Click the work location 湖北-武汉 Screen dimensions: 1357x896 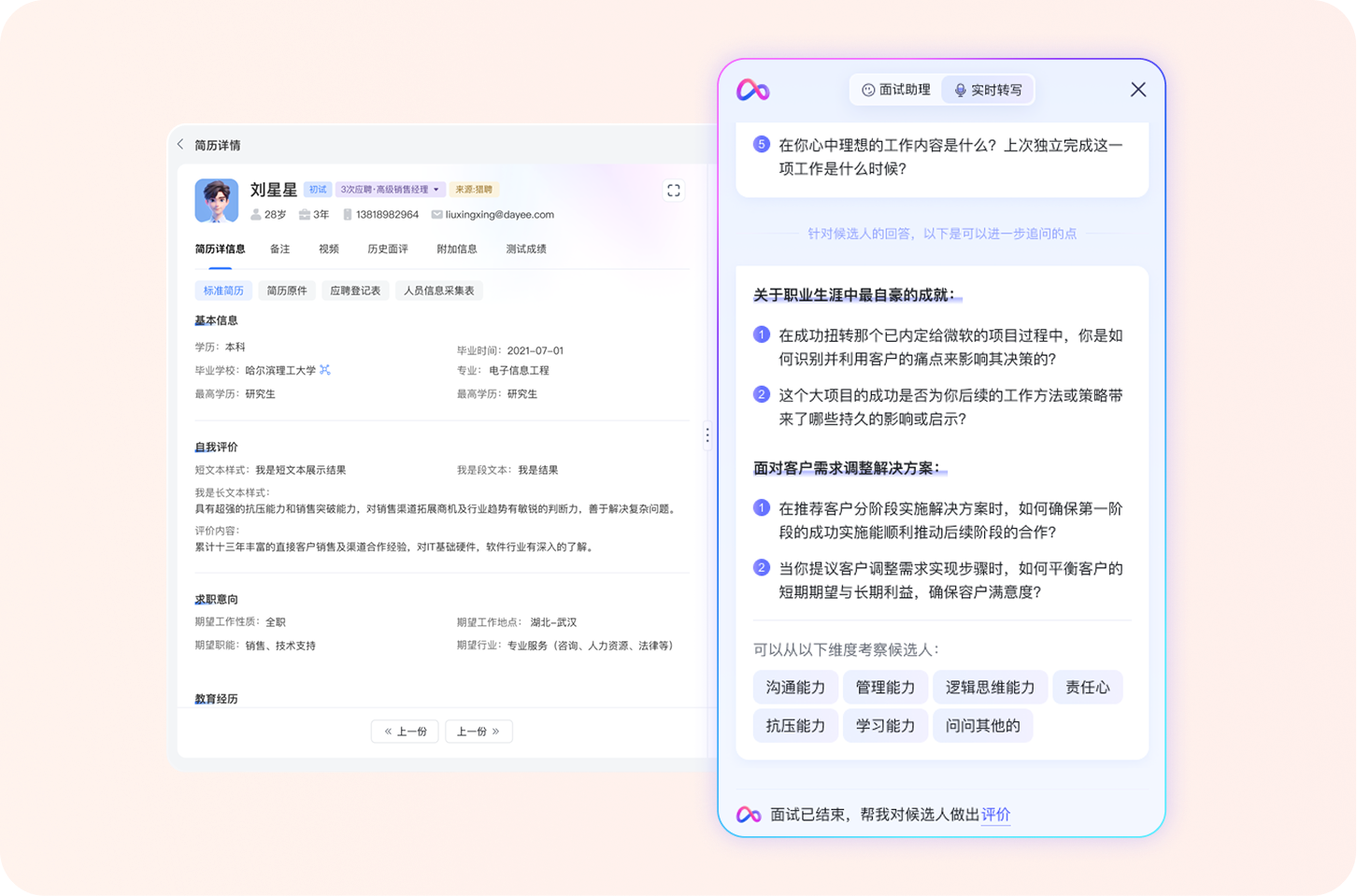(553, 622)
